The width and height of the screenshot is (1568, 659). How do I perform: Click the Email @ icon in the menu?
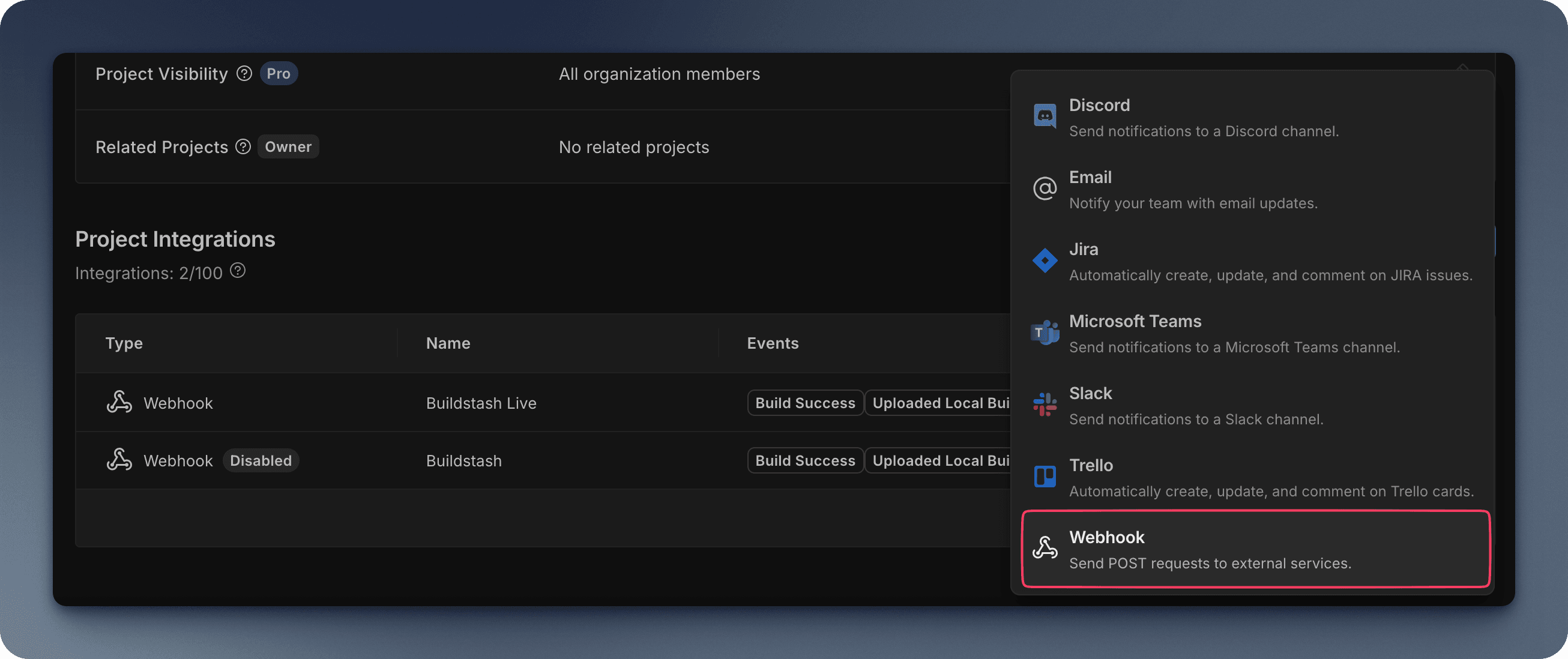tap(1045, 188)
